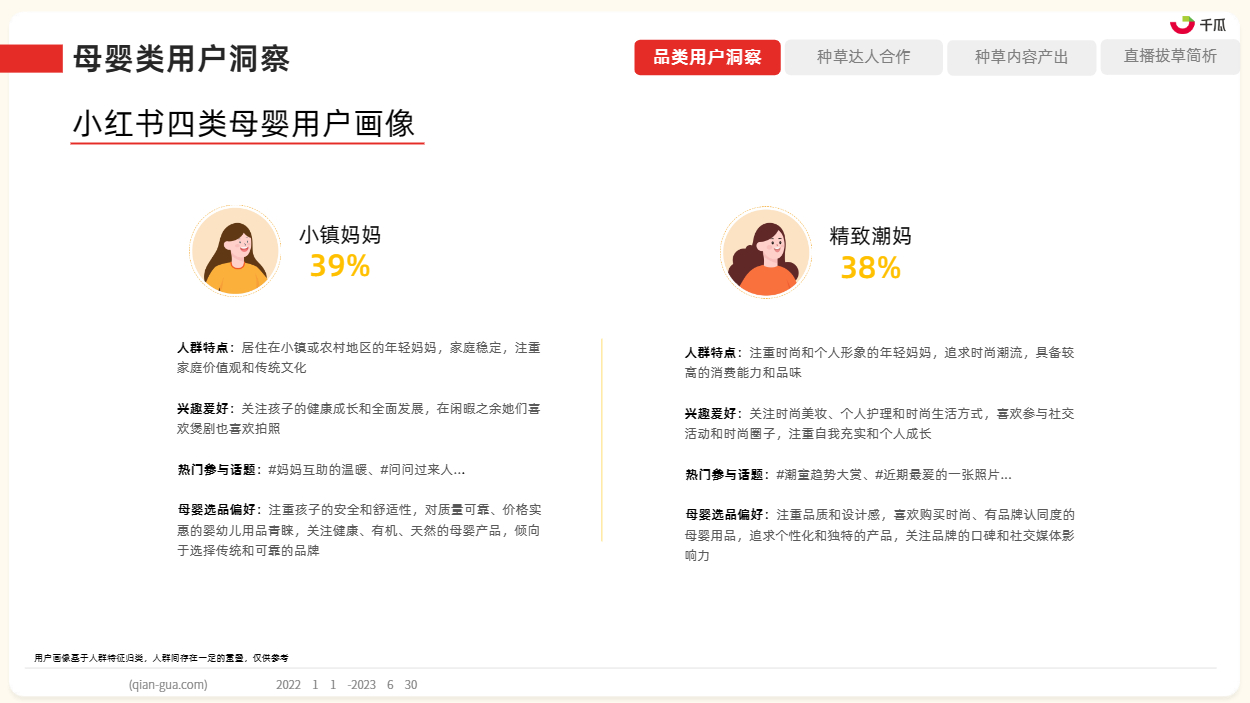
Task: Click 人群特点 label under 精致潮妈
Action: [714, 353]
